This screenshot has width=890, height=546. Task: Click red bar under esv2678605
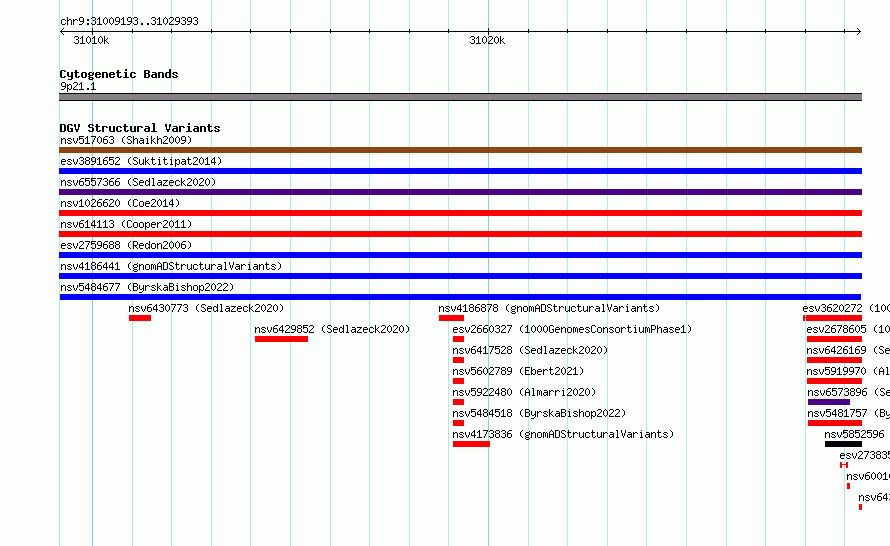834,339
